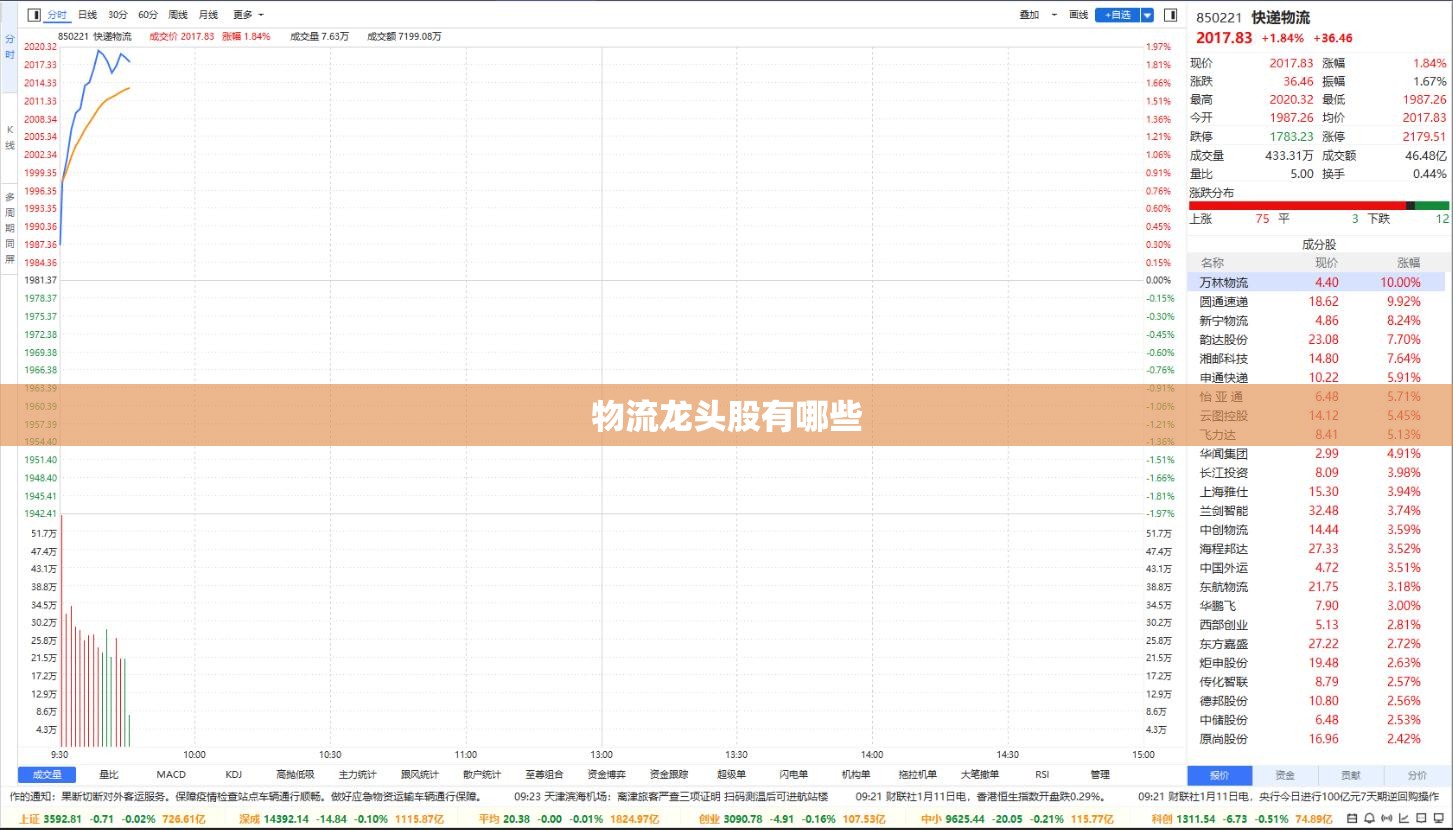Select the RSI indicator tab
Image resolution: width=1453 pixels, height=830 pixels.
(1042, 774)
